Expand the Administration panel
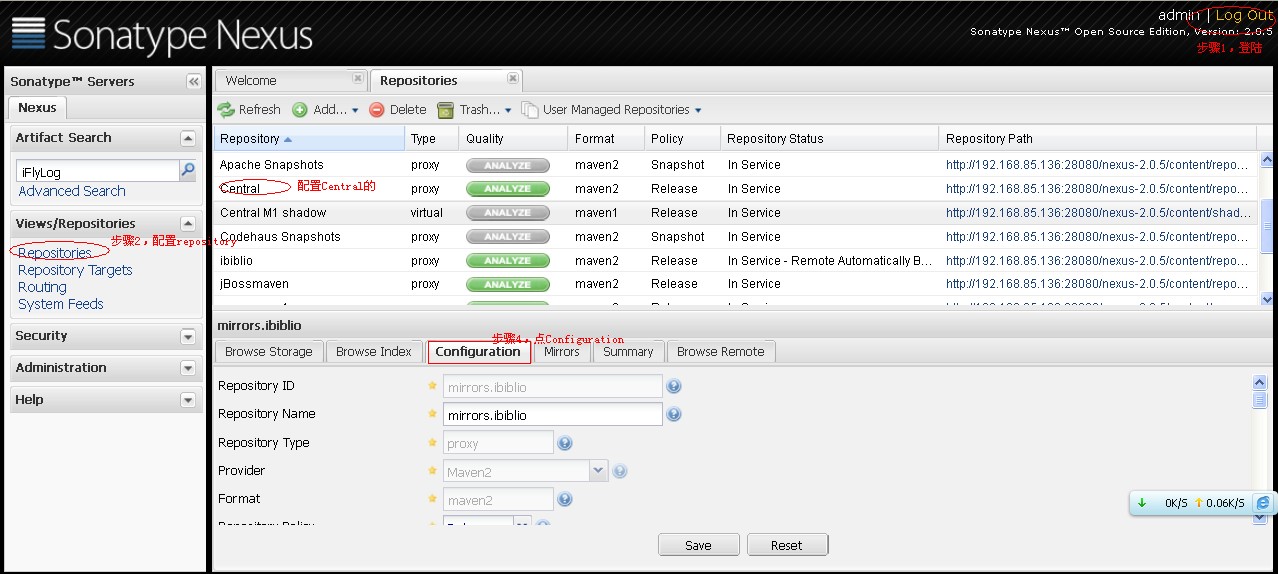This screenshot has height=574, width=1278. [187, 368]
